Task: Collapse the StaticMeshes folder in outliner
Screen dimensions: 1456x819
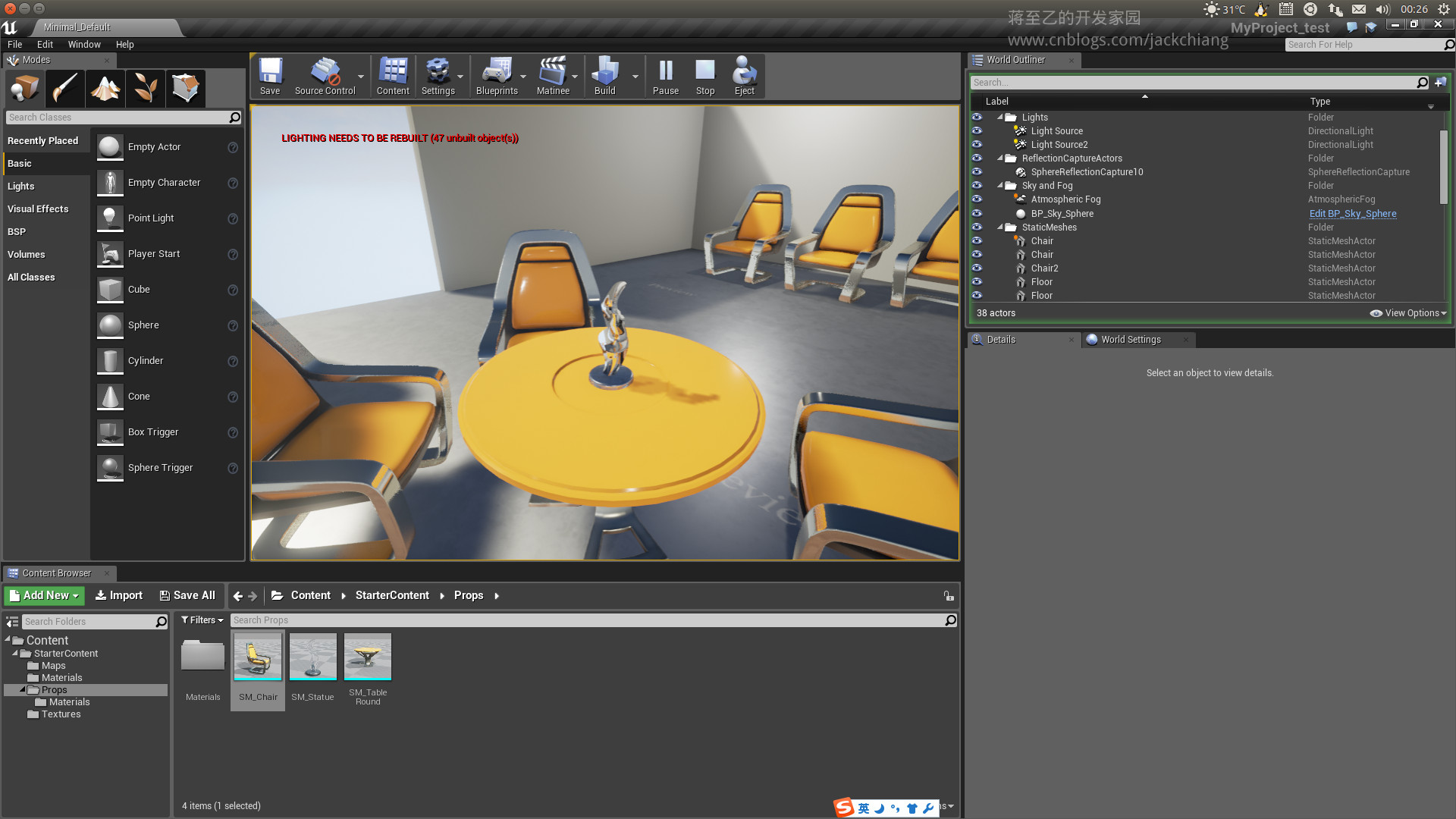Action: pyautogui.click(x=1000, y=227)
